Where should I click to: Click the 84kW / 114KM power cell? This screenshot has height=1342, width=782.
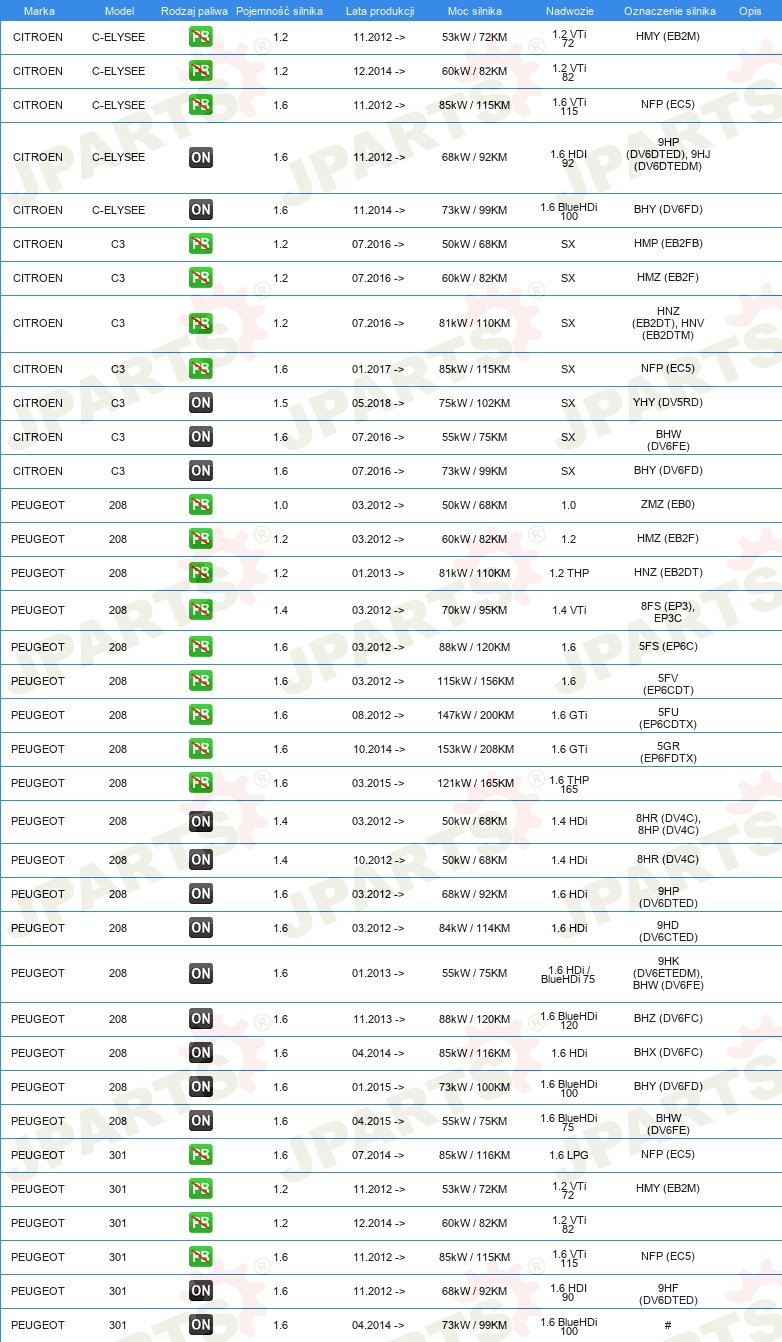[475, 928]
